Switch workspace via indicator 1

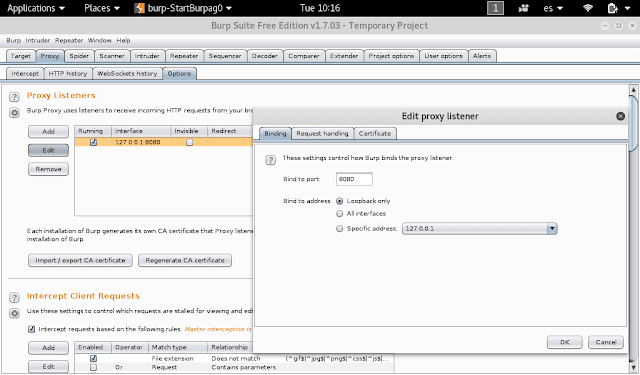(495, 8)
